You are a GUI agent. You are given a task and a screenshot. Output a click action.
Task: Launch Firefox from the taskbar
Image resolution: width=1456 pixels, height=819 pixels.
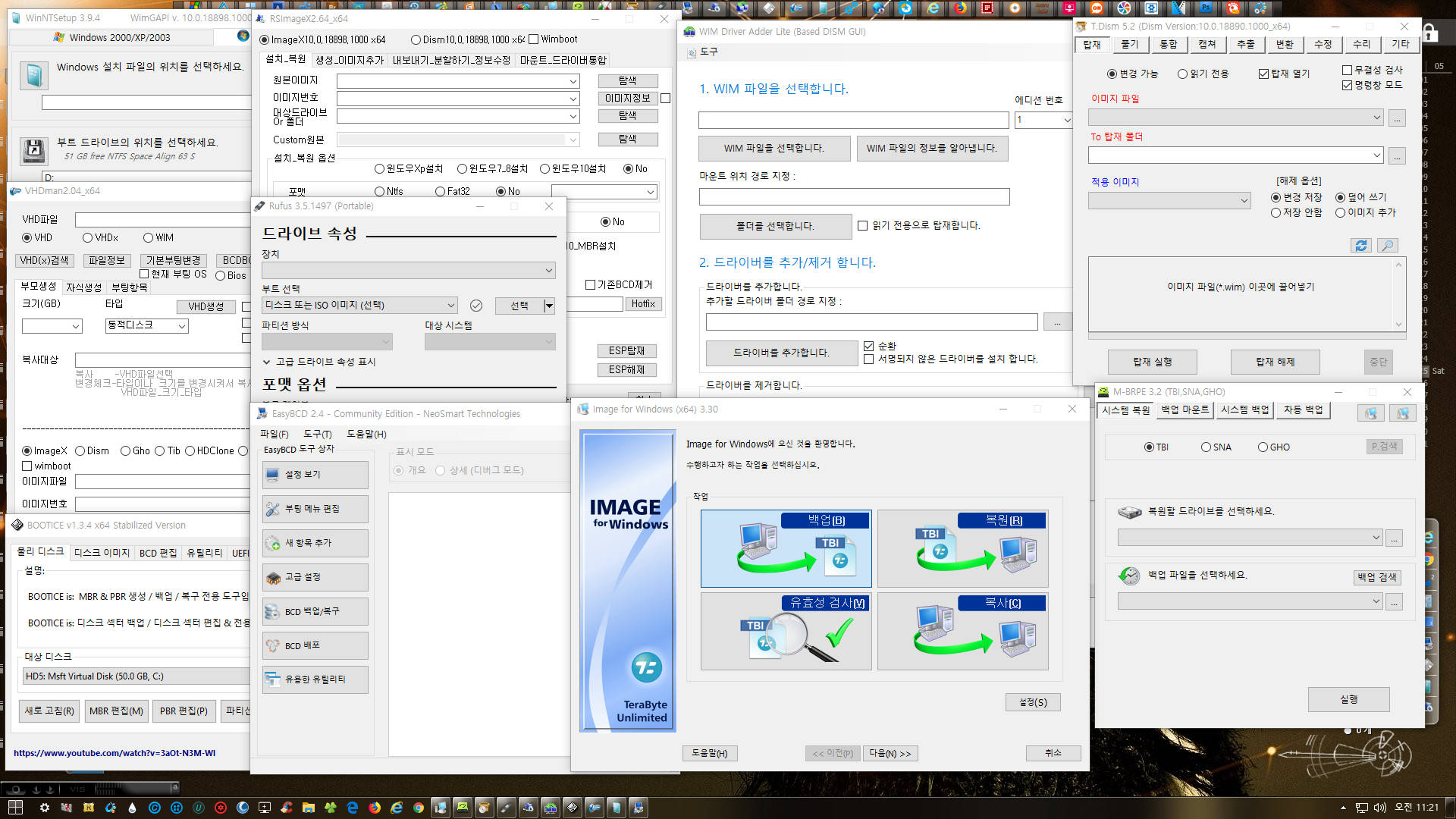click(x=375, y=808)
